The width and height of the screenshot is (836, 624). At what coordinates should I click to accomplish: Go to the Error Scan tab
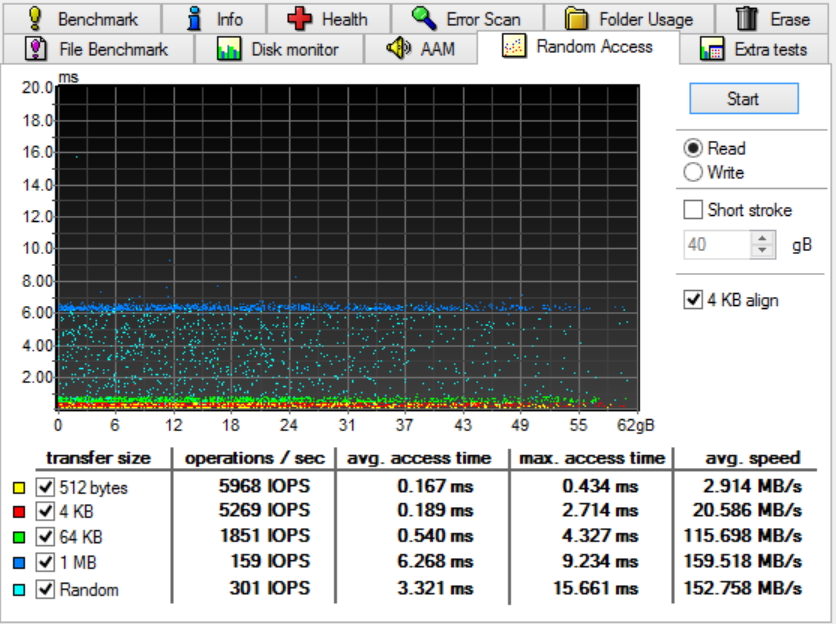(x=468, y=19)
